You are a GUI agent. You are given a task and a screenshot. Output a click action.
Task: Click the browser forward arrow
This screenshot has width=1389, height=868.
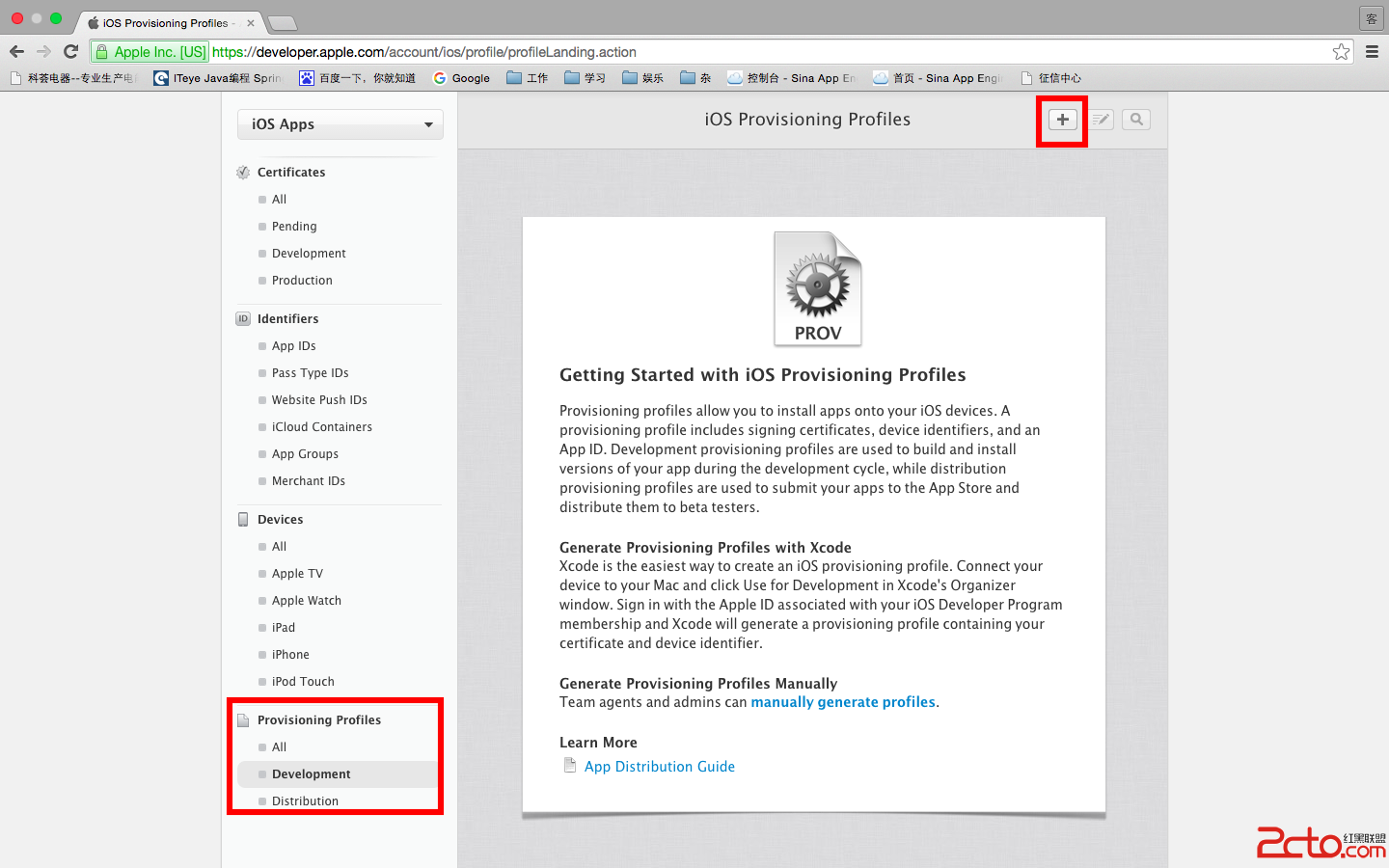pos(43,52)
